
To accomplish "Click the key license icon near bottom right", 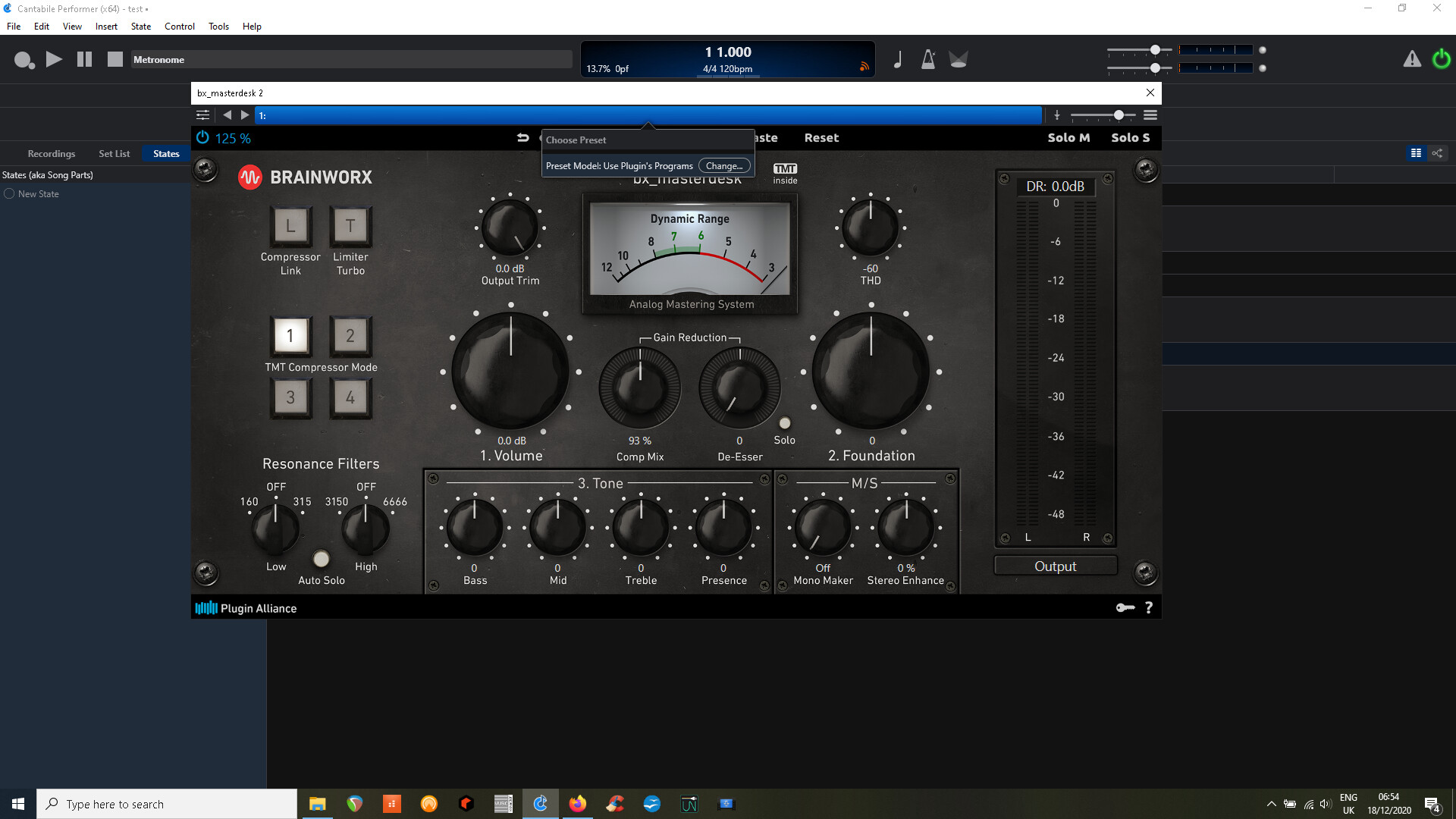I will point(1125,607).
